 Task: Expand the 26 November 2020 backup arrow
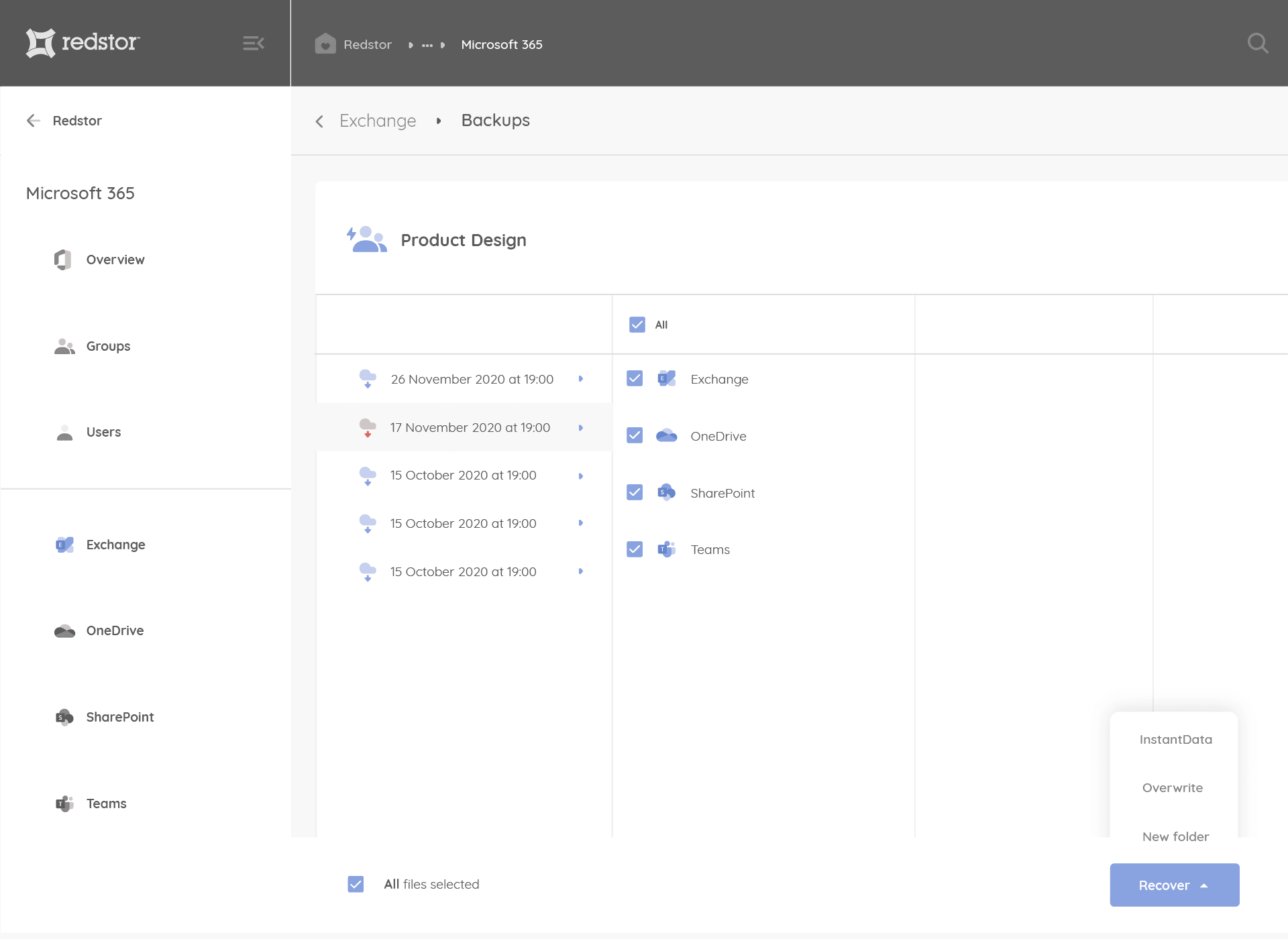coord(581,379)
